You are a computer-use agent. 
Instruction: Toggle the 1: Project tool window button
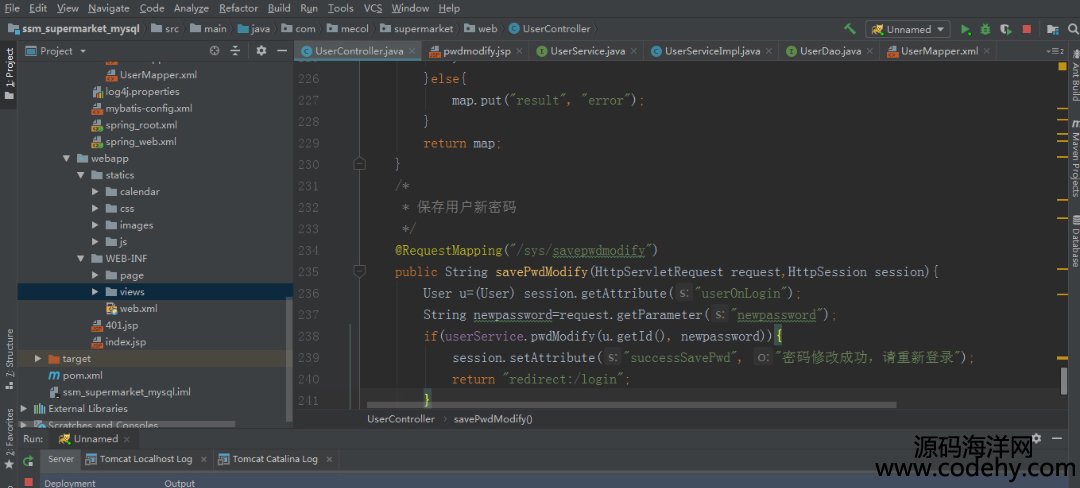pos(9,74)
